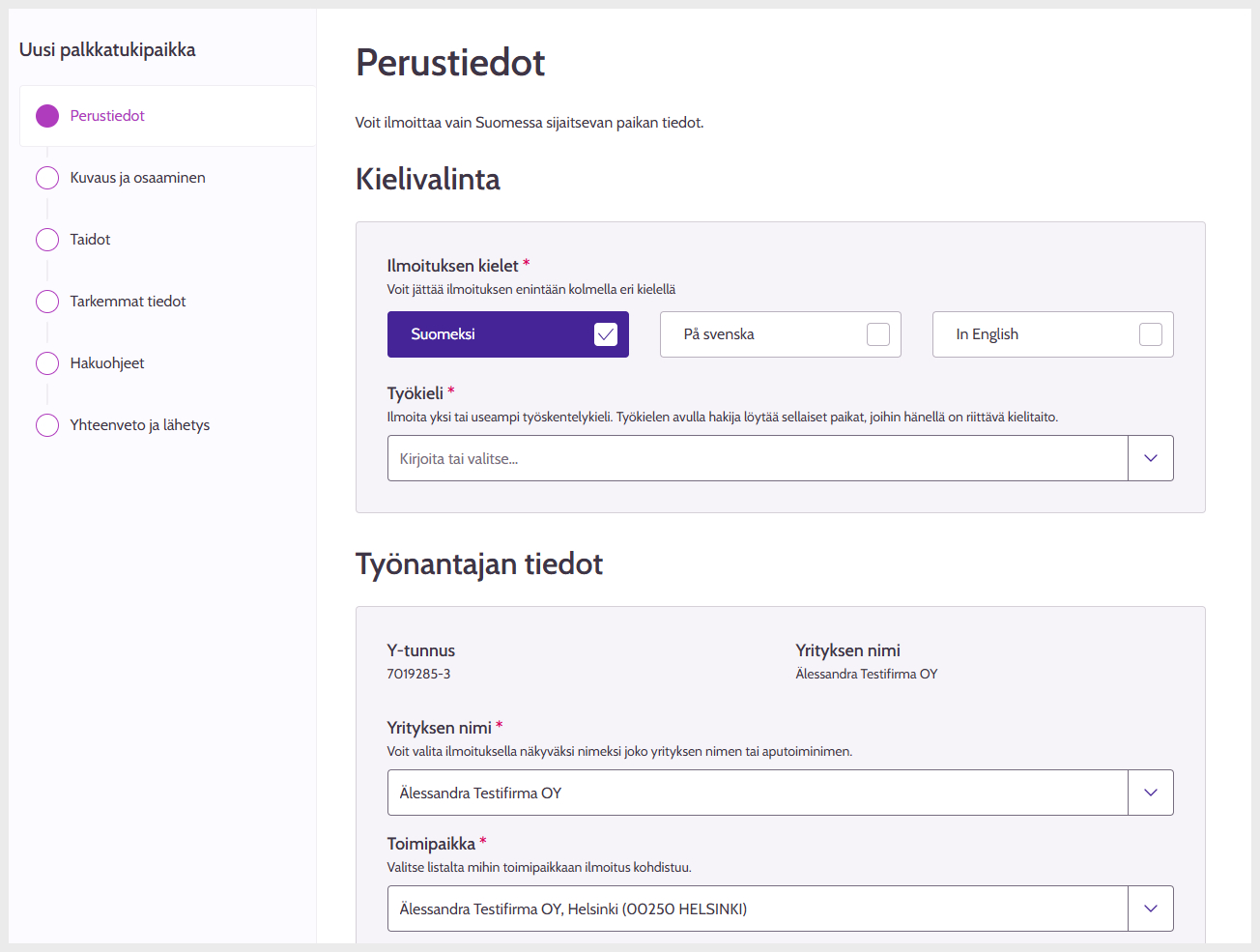This screenshot has height=952, width=1260.
Task: Open the Kuvaus ja osaaminen step
Action: (137, 178)
